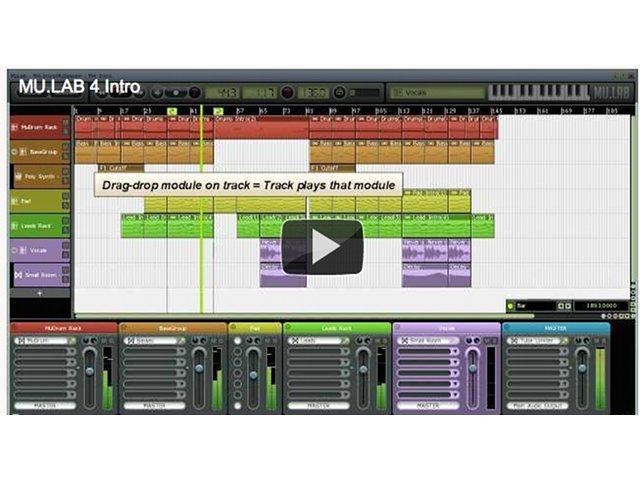The width and height of the screenshot is (640, 480).
Task: Open the Bar snap setting field
Action: (x=536, y=306)
